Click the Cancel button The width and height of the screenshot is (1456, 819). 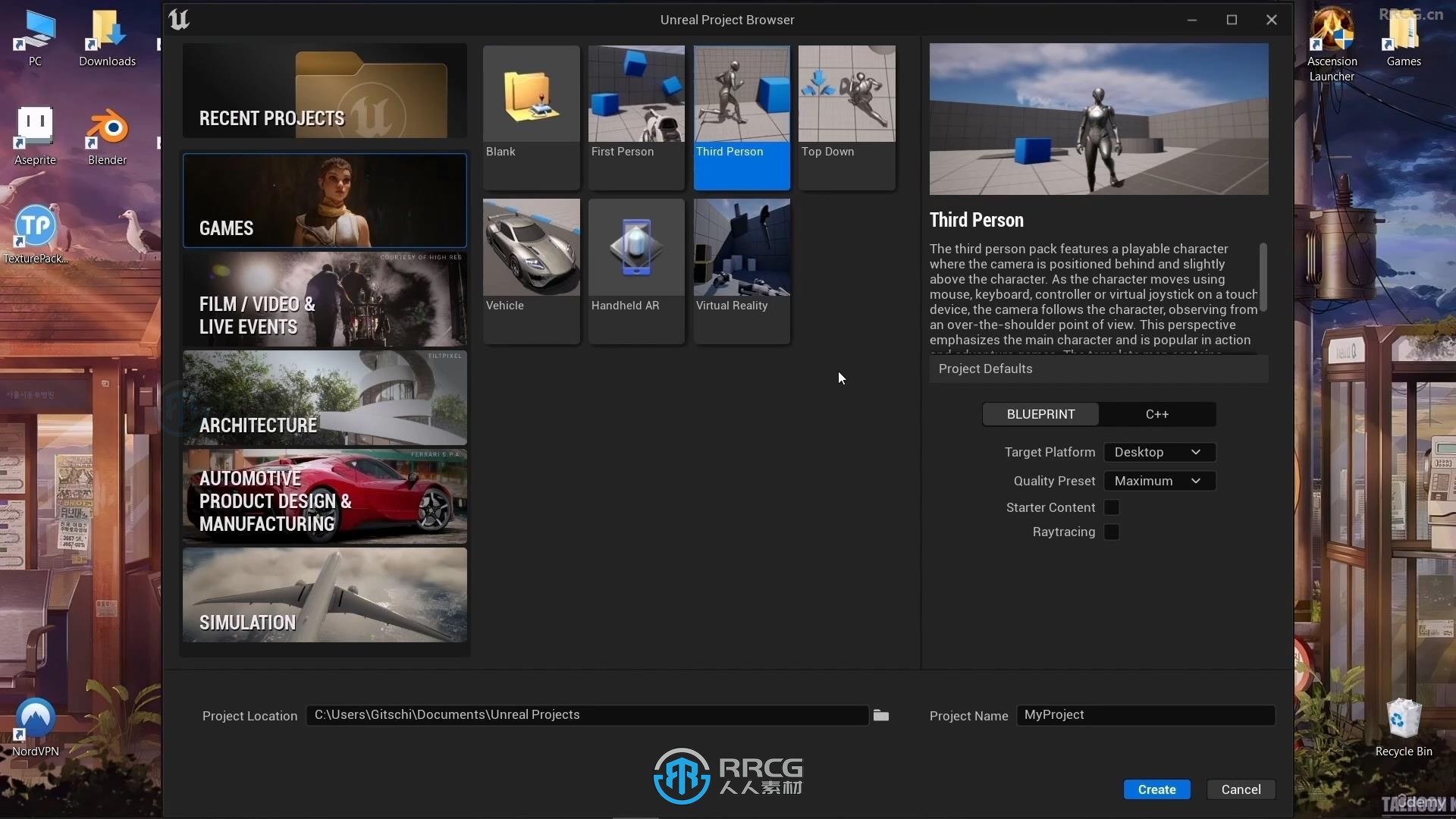[x=1241, y=789]
